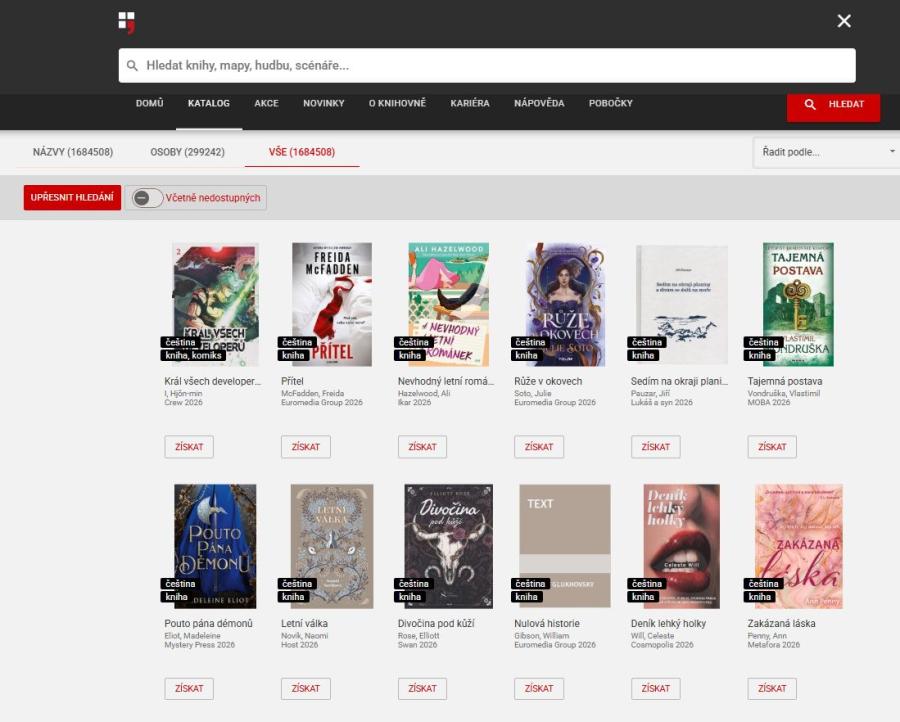Viewport: 900px width, 722px height.
Task: Click ZÍSKAT under Přítel
Action: (305, 447)
